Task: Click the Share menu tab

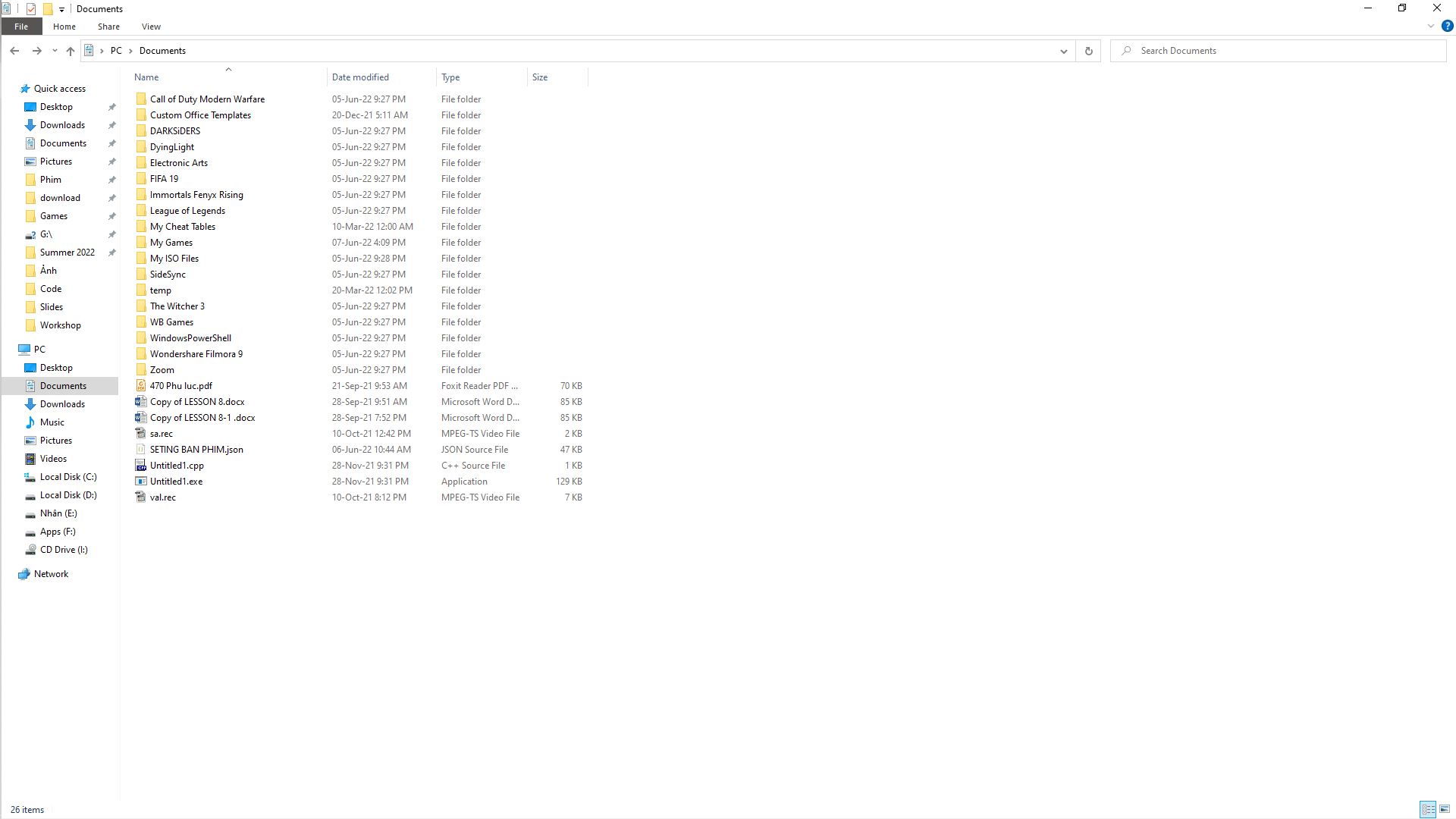Action: coord(108,26)
